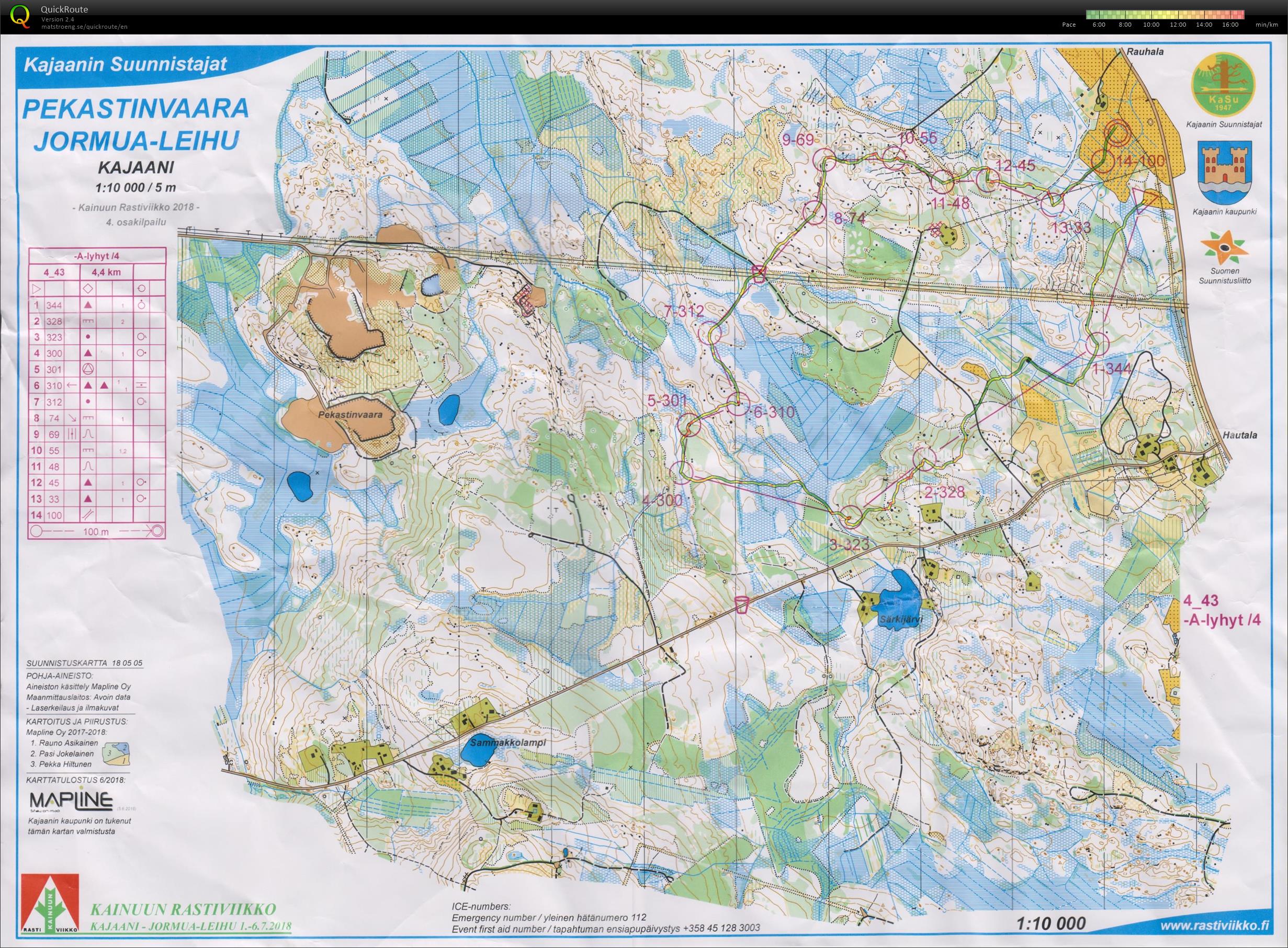The image size is (1288, 948).
Task: Click control circle 6-310
Action: click(738, 405)
